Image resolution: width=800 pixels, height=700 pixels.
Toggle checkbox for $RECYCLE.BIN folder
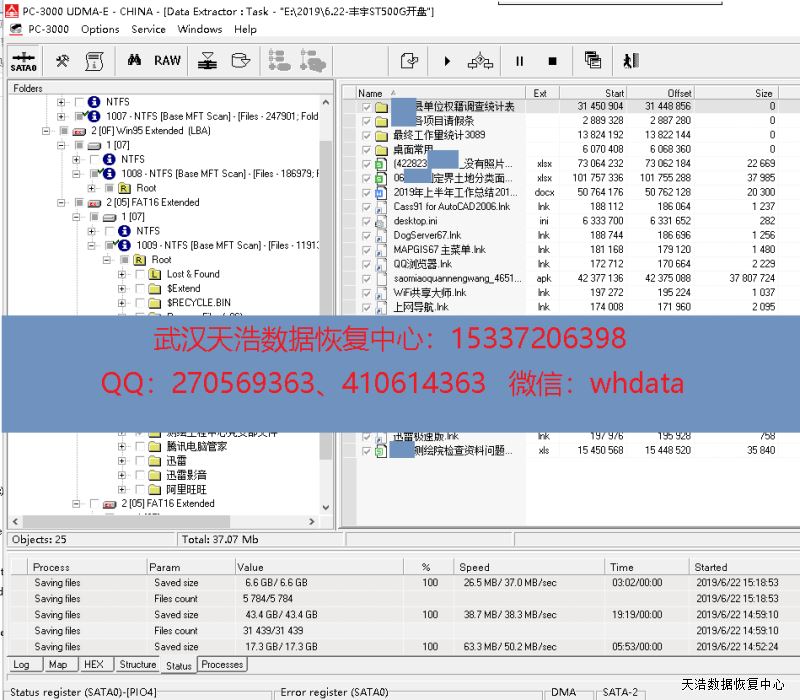pyautogui.click(x=140, y=302)
